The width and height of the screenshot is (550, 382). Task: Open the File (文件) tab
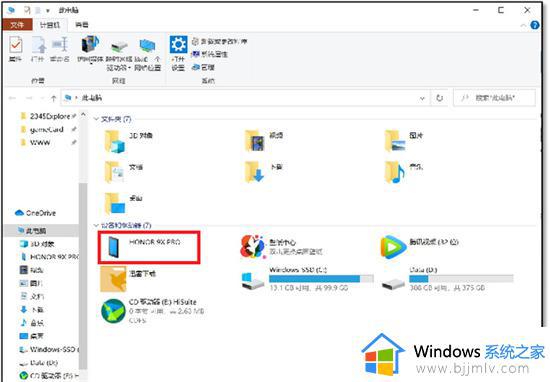pos(17,25)
